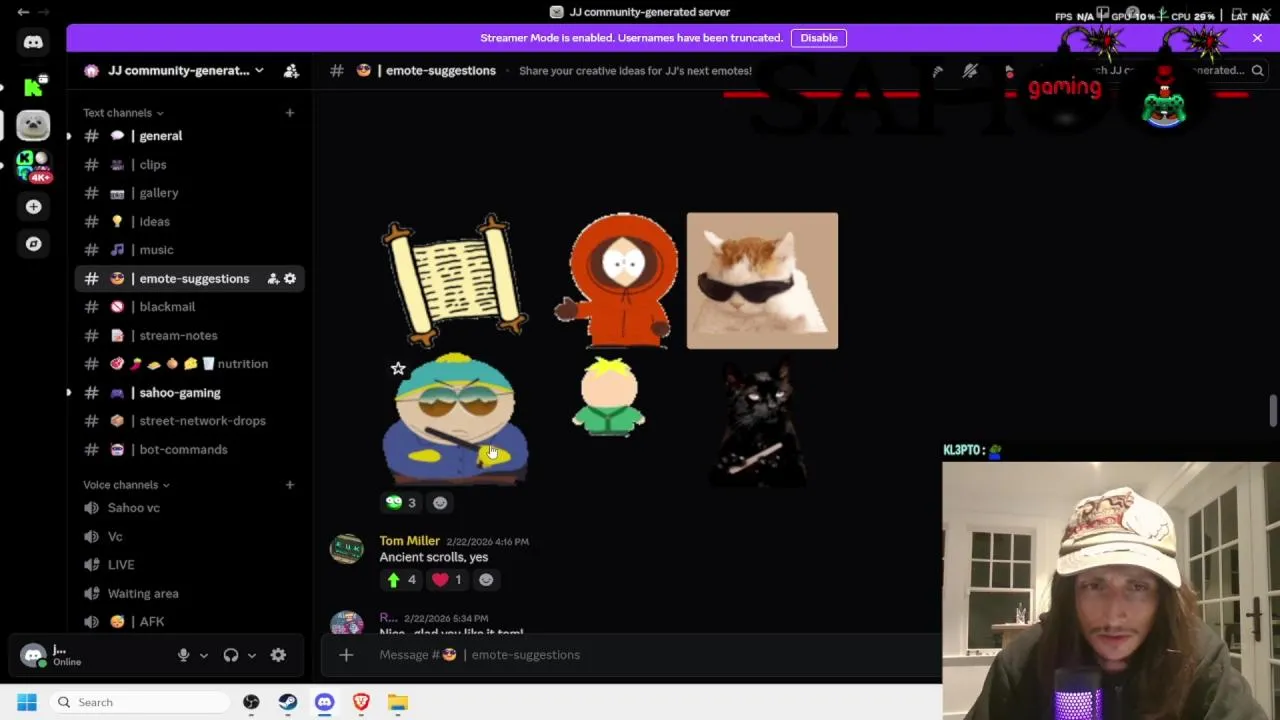The width and height of the screenshot is (1280, 720).
Task: Add reaction to Tom Miller's message
Action: (486, 580)
